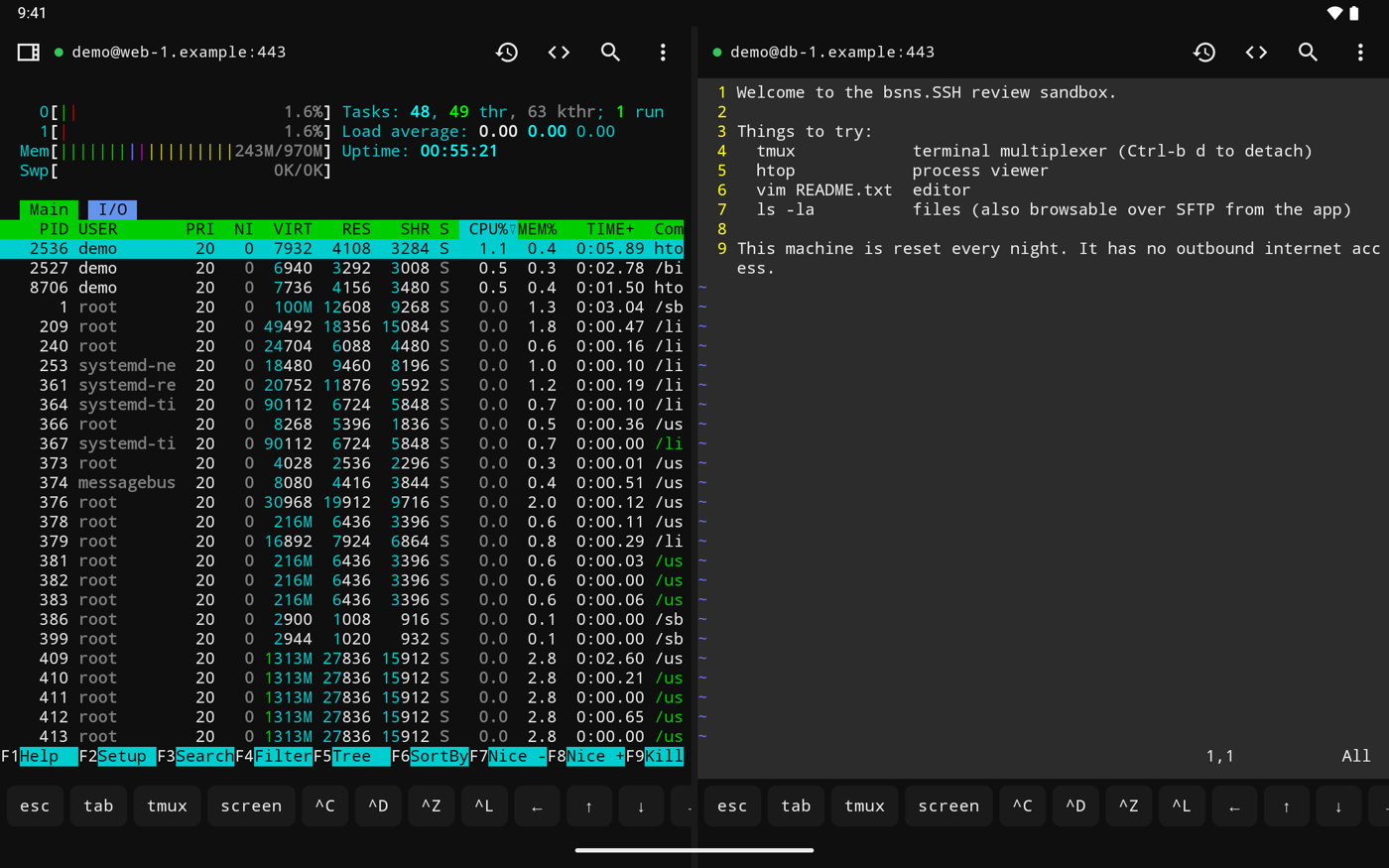Tap ^C key in web-1 key bar
This screenshot has width=1389, height=868.
coord(325,806)
